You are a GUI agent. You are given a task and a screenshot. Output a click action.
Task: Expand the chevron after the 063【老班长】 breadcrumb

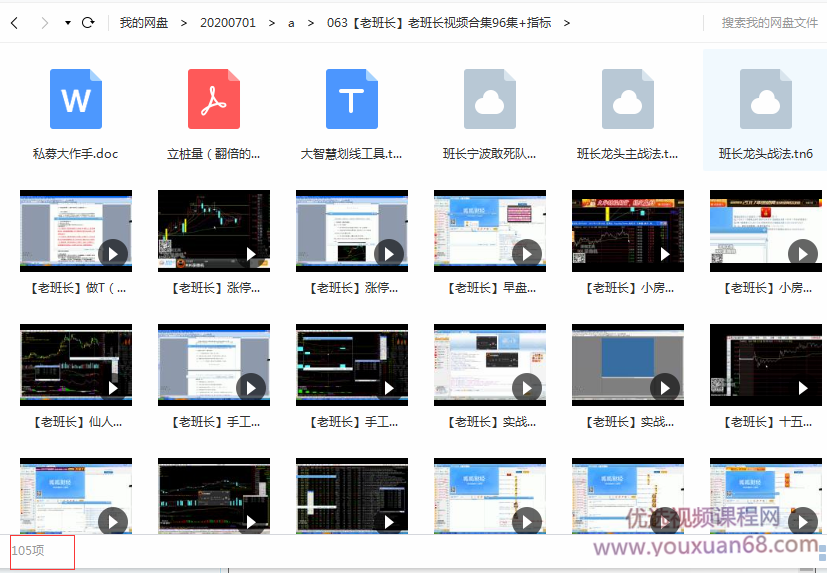[x=567, y=22]
